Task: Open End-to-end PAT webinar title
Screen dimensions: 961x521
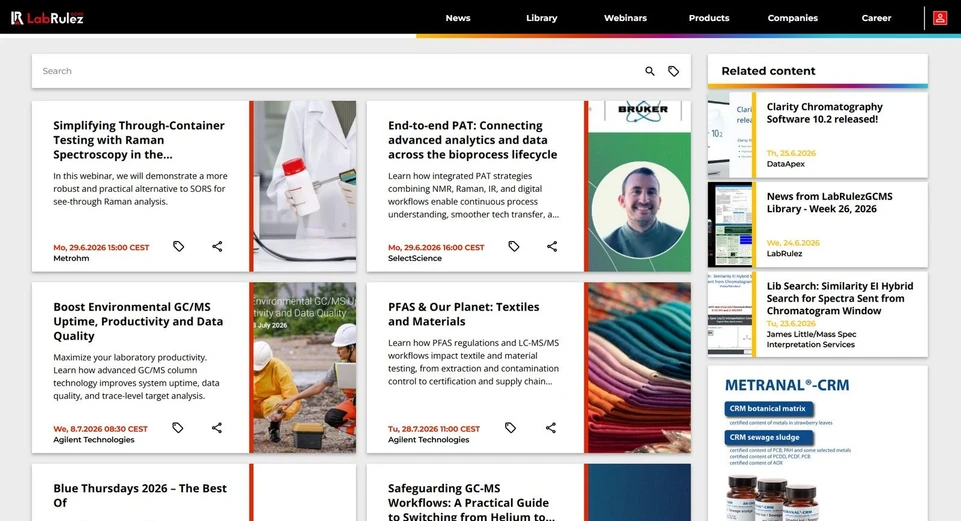Action: [473, 140]
